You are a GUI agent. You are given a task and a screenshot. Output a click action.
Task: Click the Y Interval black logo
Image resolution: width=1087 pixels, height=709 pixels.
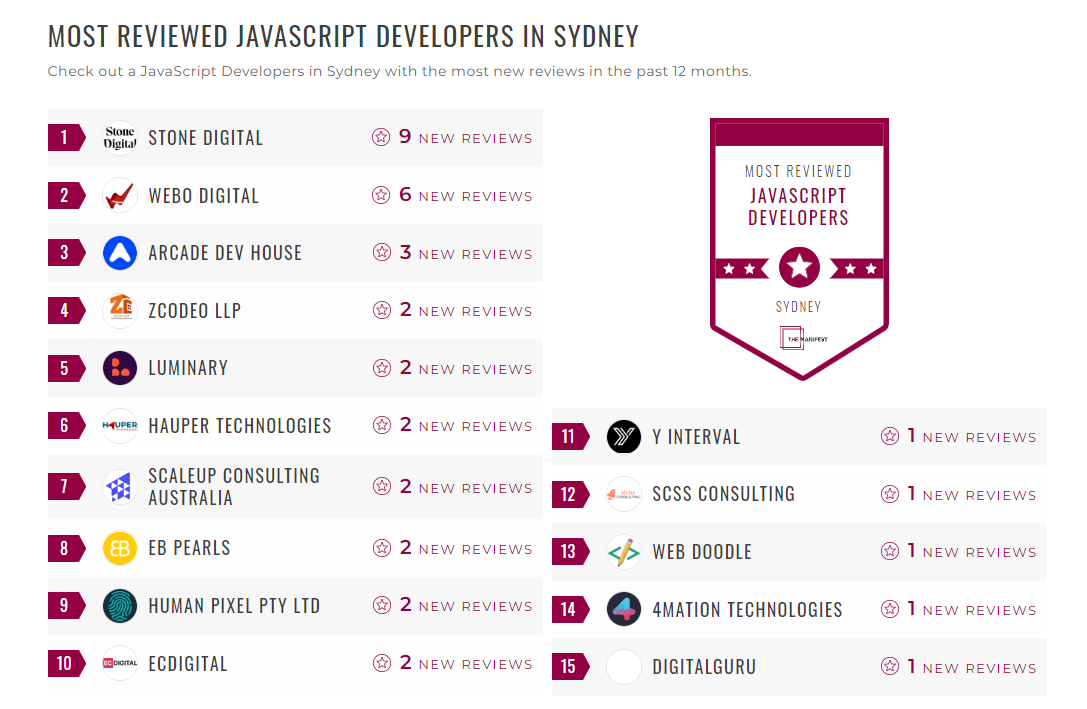click(623, 436)
